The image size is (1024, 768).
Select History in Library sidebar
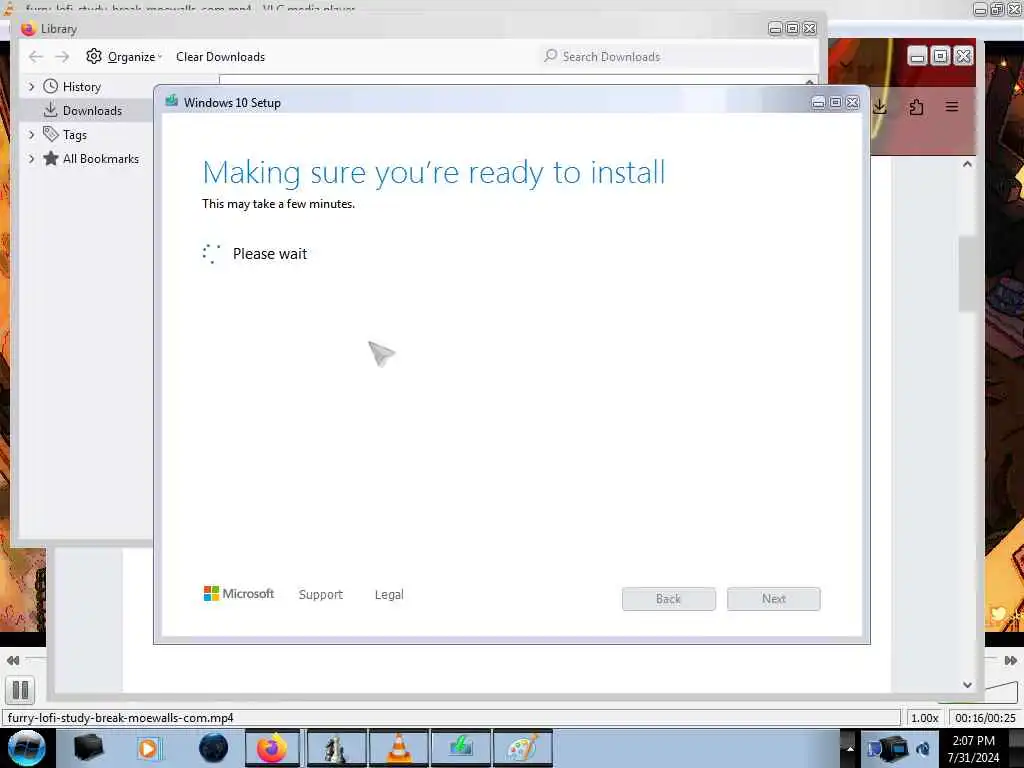click(82, 87)
